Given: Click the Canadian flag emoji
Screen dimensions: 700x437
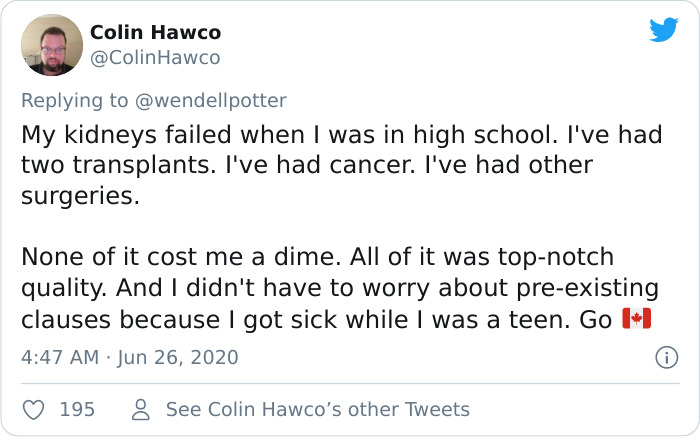Looking at the screenshot, I should (x=637, y=320).
